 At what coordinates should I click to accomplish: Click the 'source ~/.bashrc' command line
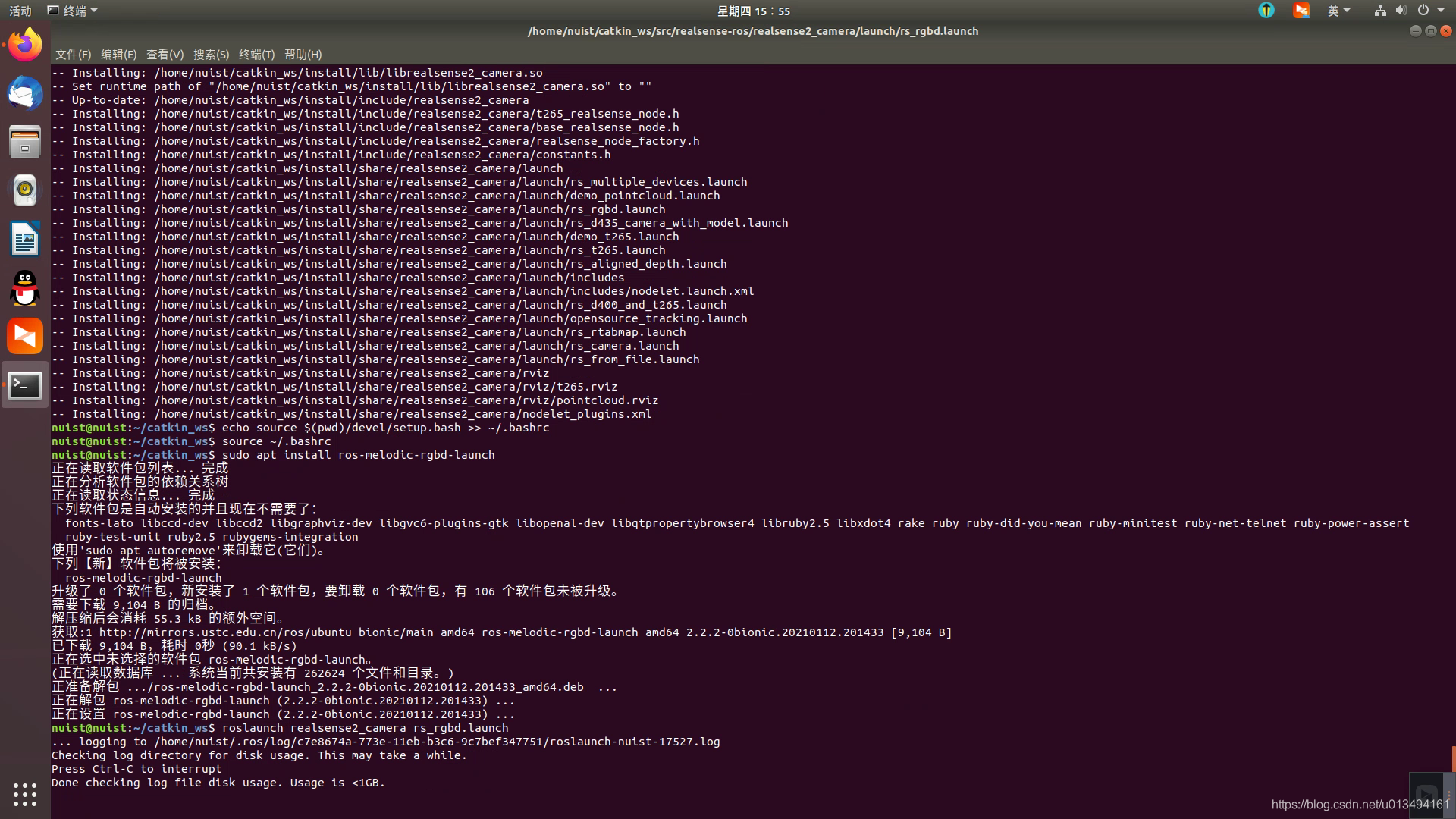click(x=276, y=441)
